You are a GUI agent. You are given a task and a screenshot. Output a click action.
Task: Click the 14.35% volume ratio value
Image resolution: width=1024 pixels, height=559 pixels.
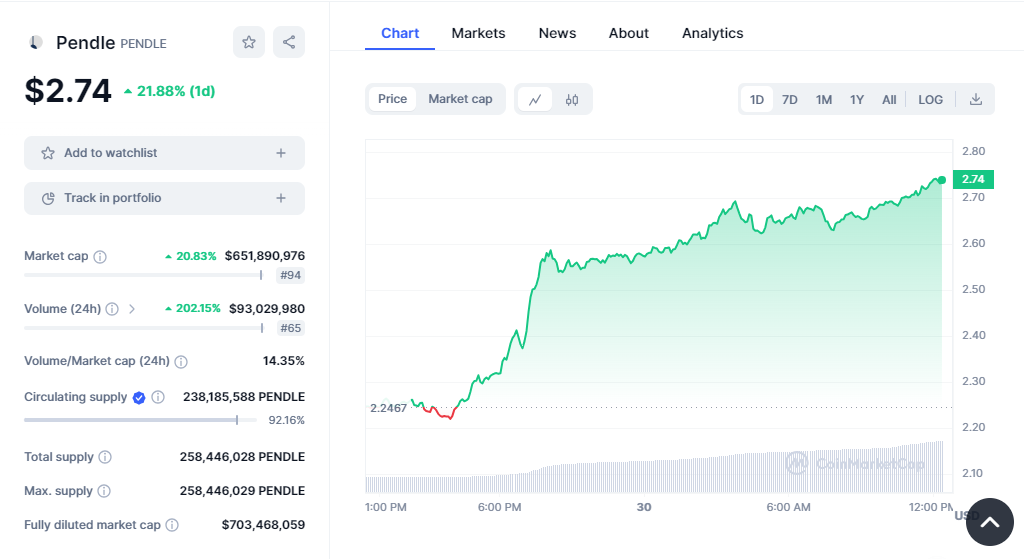coord(283,360)
